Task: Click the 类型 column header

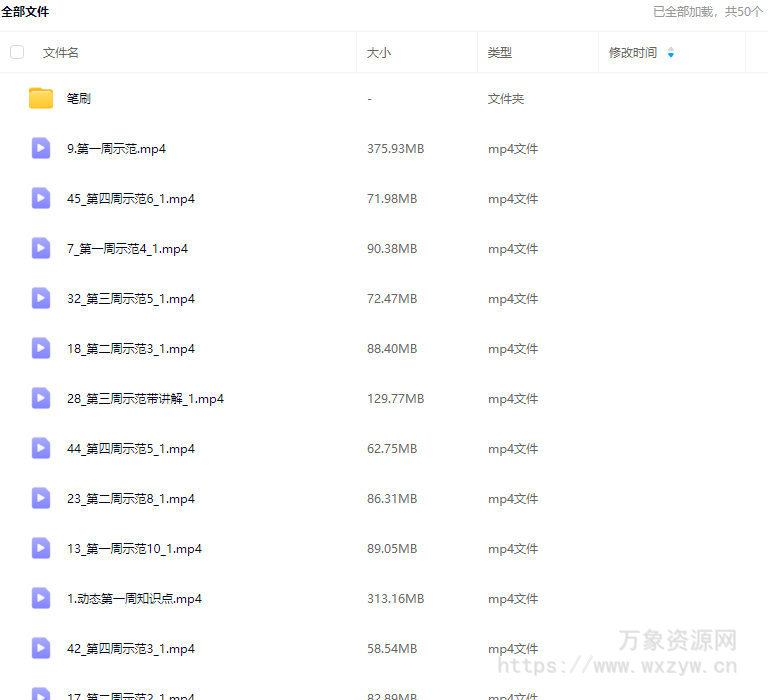Action: [x=500, y=52]
